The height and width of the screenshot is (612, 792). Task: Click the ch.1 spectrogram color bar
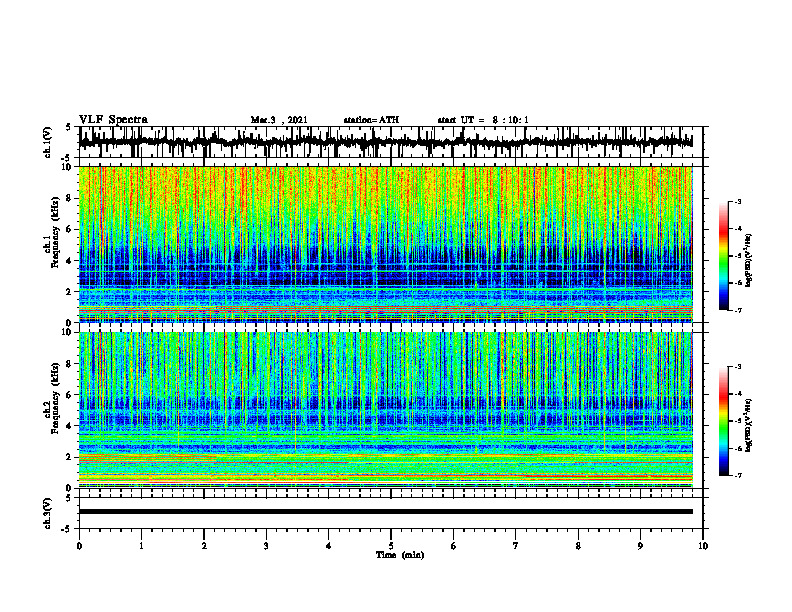[x=723, y=256]
